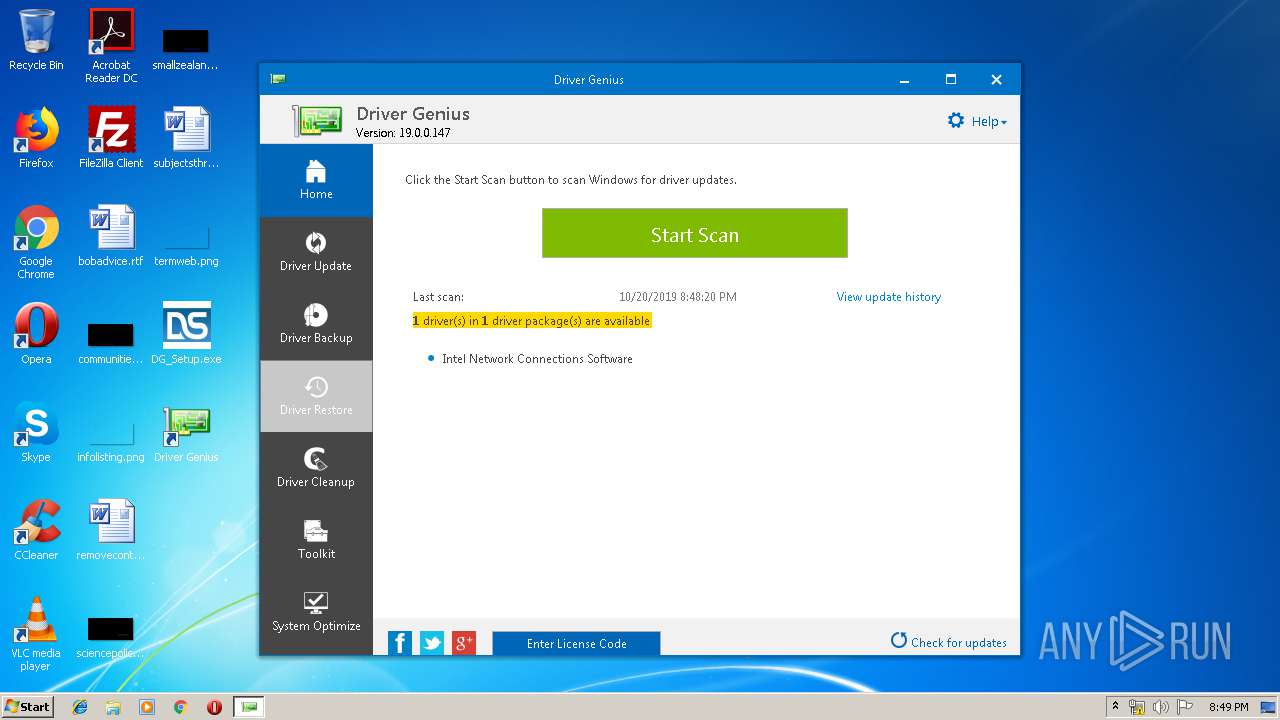Image resolution: width=1280 pixels, height=720 pixels.
Task: Open Opera from the taskbar
Action: point(214,707)
